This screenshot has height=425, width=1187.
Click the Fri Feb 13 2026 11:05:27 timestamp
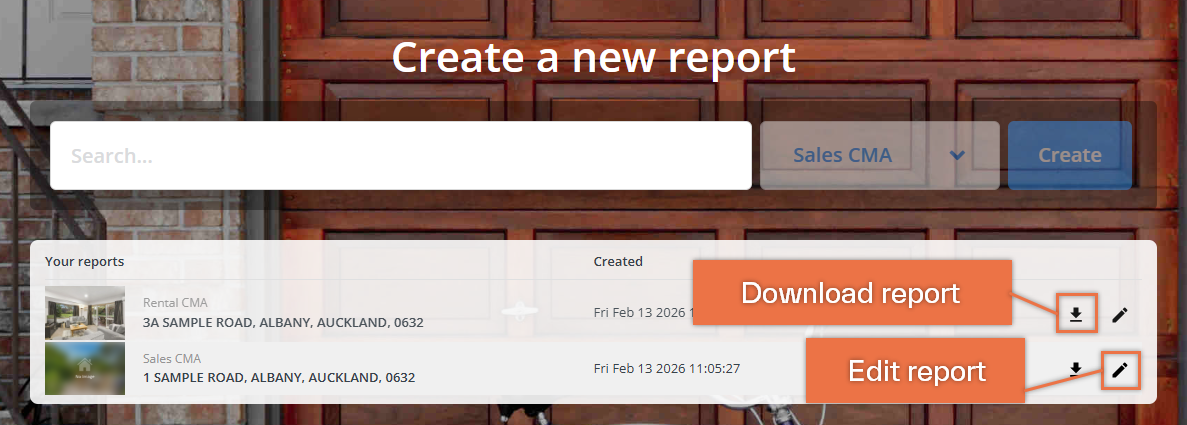coord(666,369)
